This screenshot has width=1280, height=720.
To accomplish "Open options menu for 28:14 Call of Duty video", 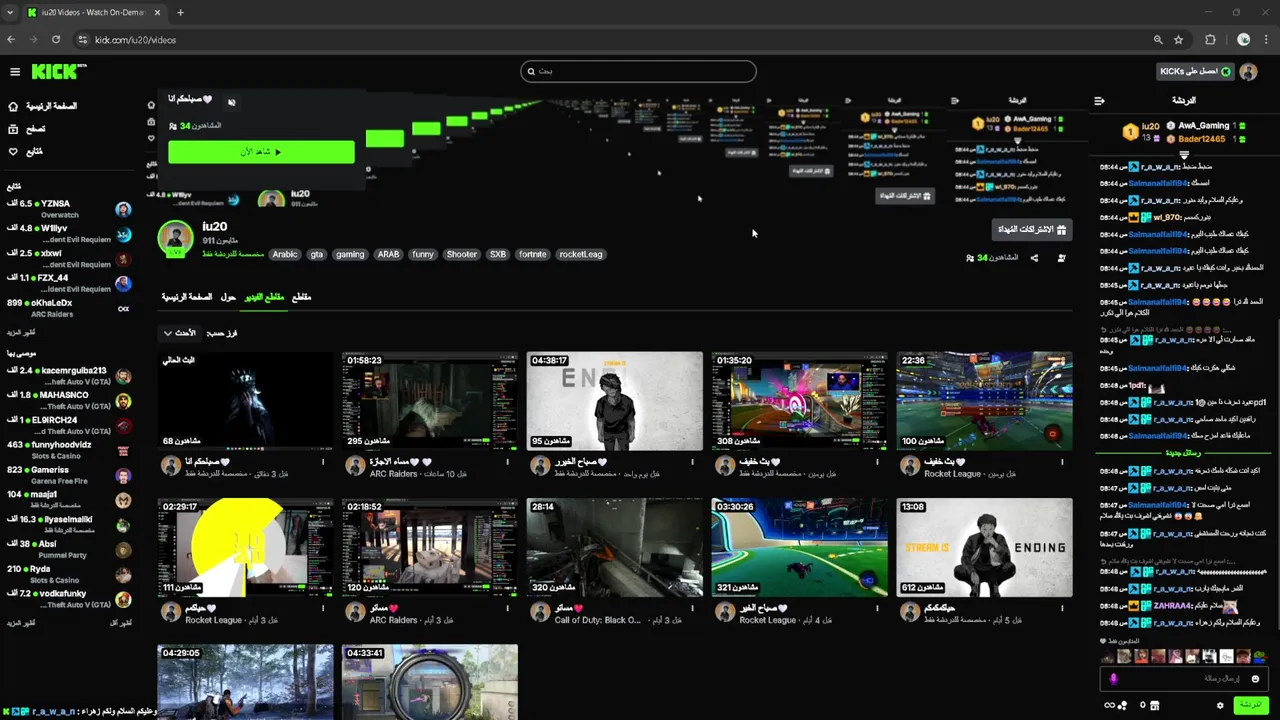I will coord(693,608).
